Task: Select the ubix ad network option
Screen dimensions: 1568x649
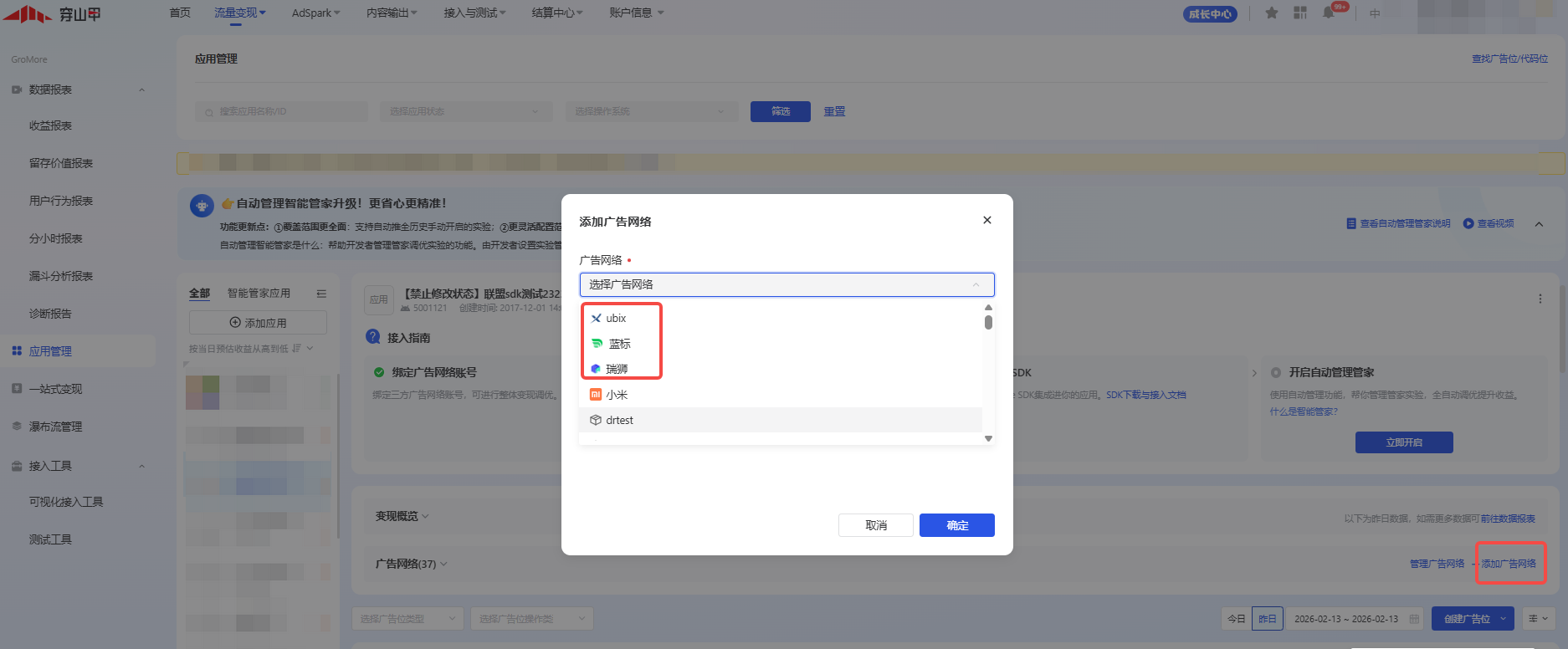Action: [616, 319]
